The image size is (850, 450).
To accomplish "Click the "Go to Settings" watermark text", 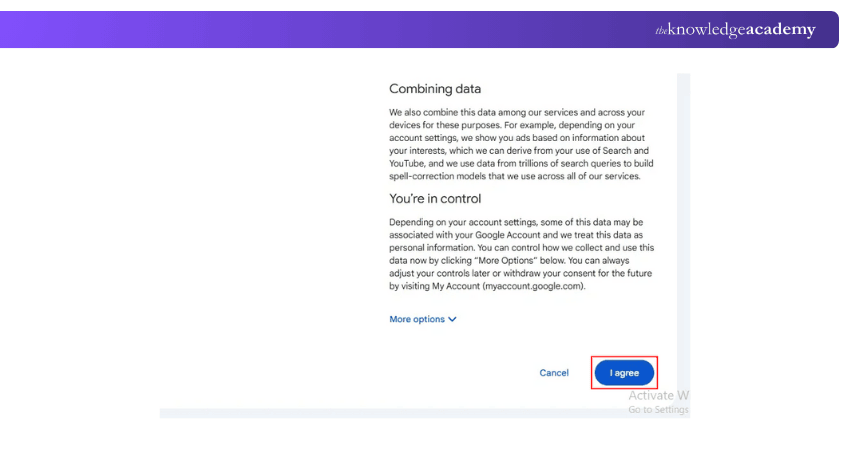I will coord(658,410).
